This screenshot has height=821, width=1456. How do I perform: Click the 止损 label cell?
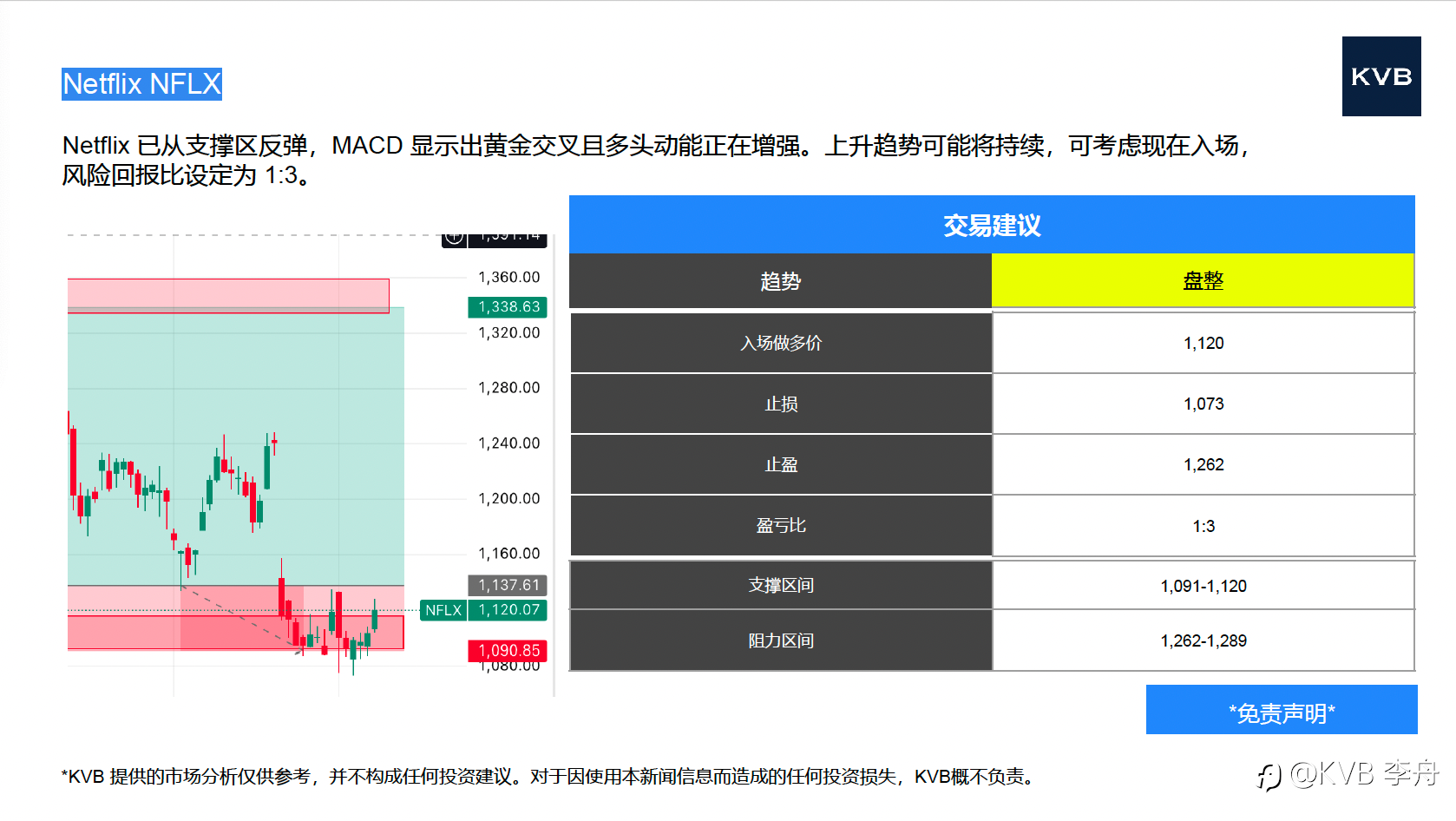click(x=781, y=404)
